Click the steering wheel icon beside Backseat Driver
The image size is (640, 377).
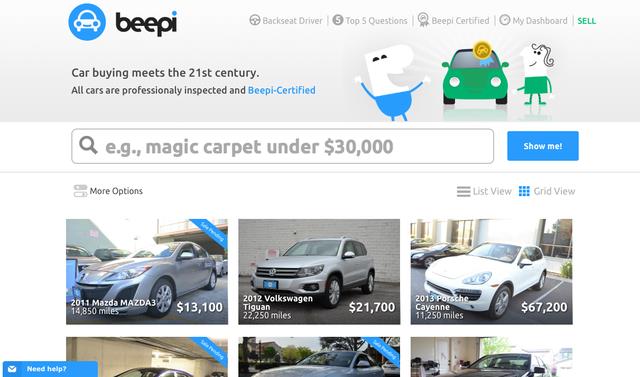coord(255,20)
